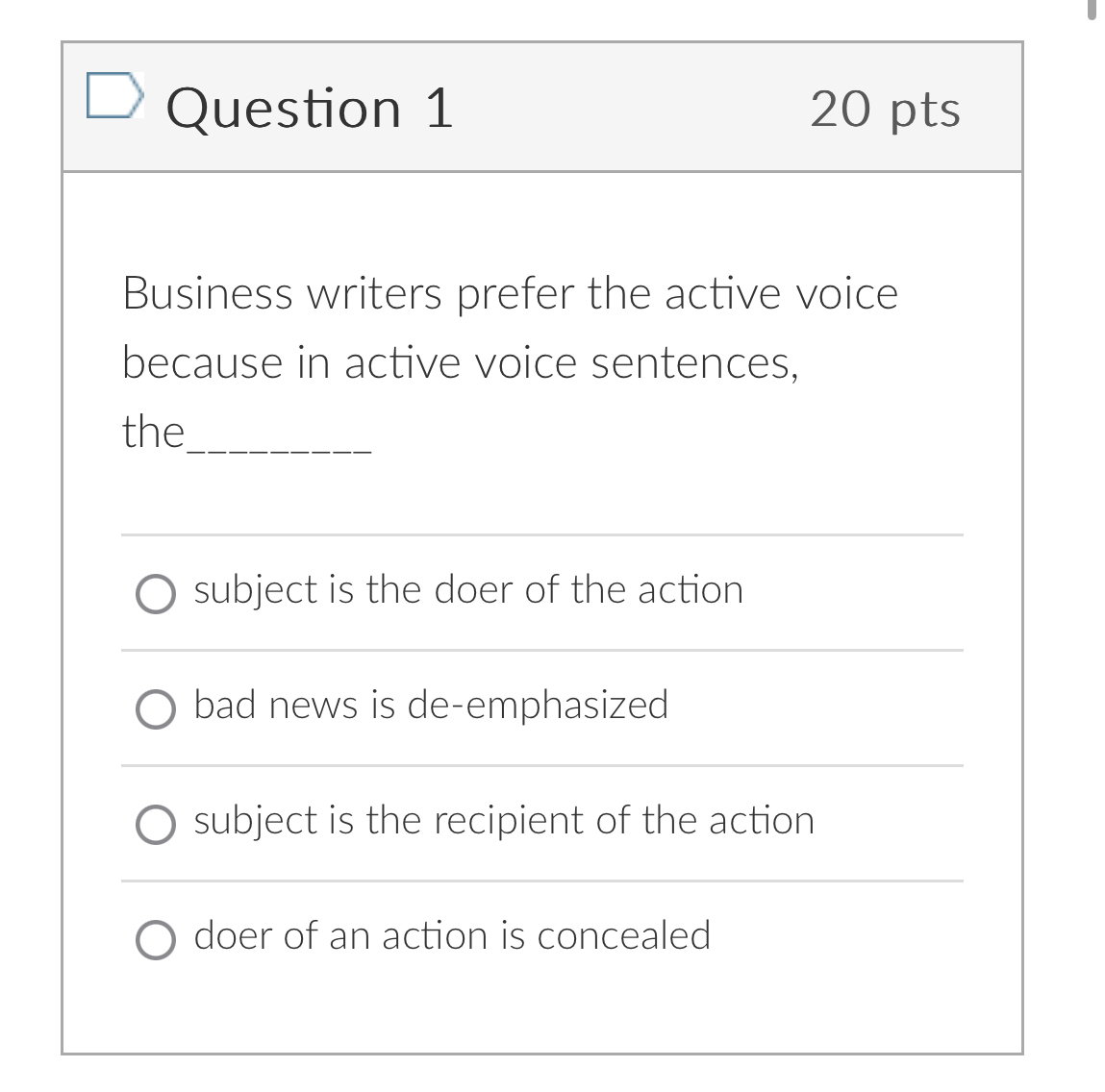Click the answer text "bad news is de-emphasized"
The height and width of the screenshot is (1092, 1105).
pyautogui.click(x=431, y=705)
